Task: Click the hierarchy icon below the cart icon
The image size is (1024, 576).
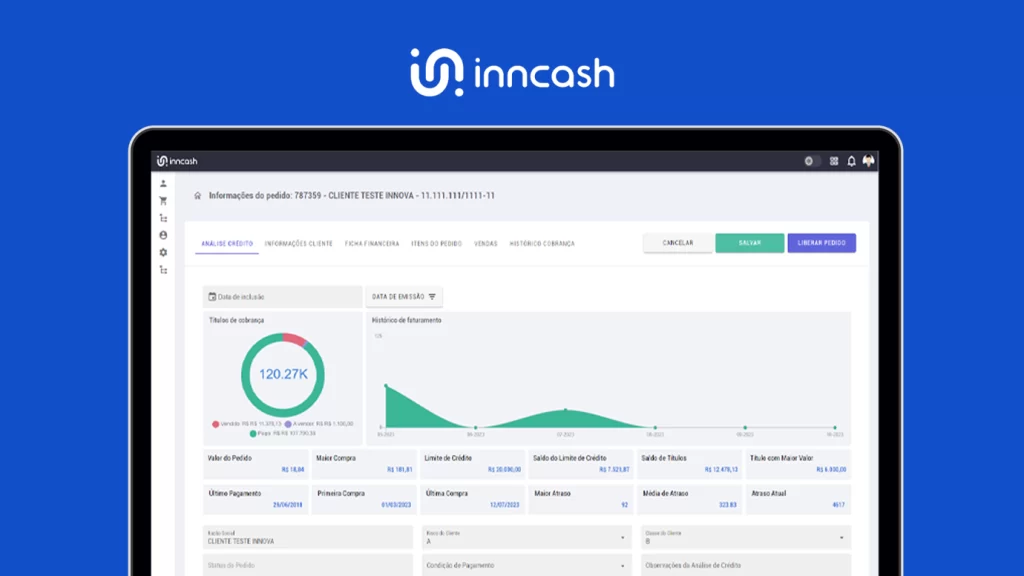Action: pos(163,218)
